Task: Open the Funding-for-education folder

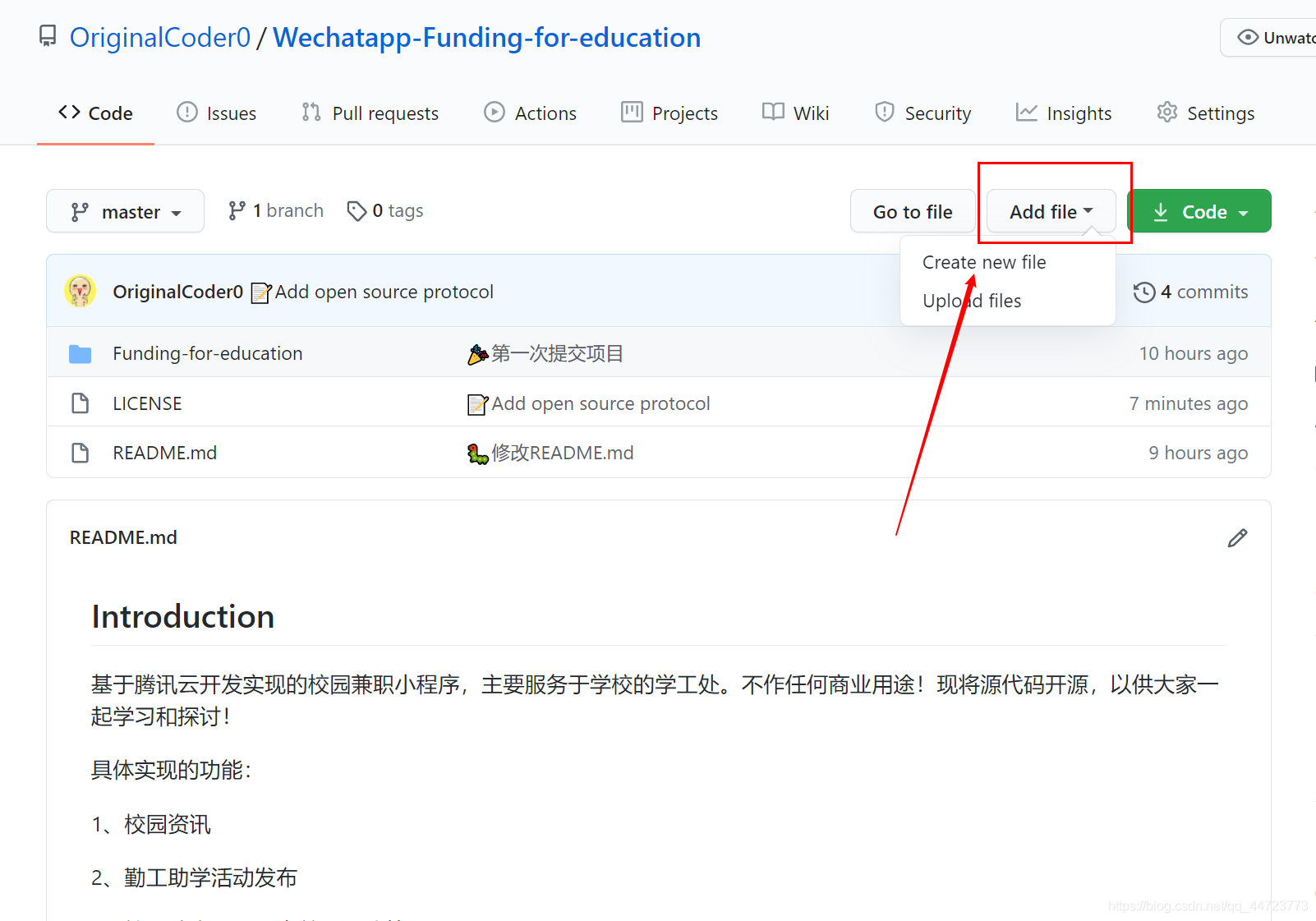Action: 208,353
